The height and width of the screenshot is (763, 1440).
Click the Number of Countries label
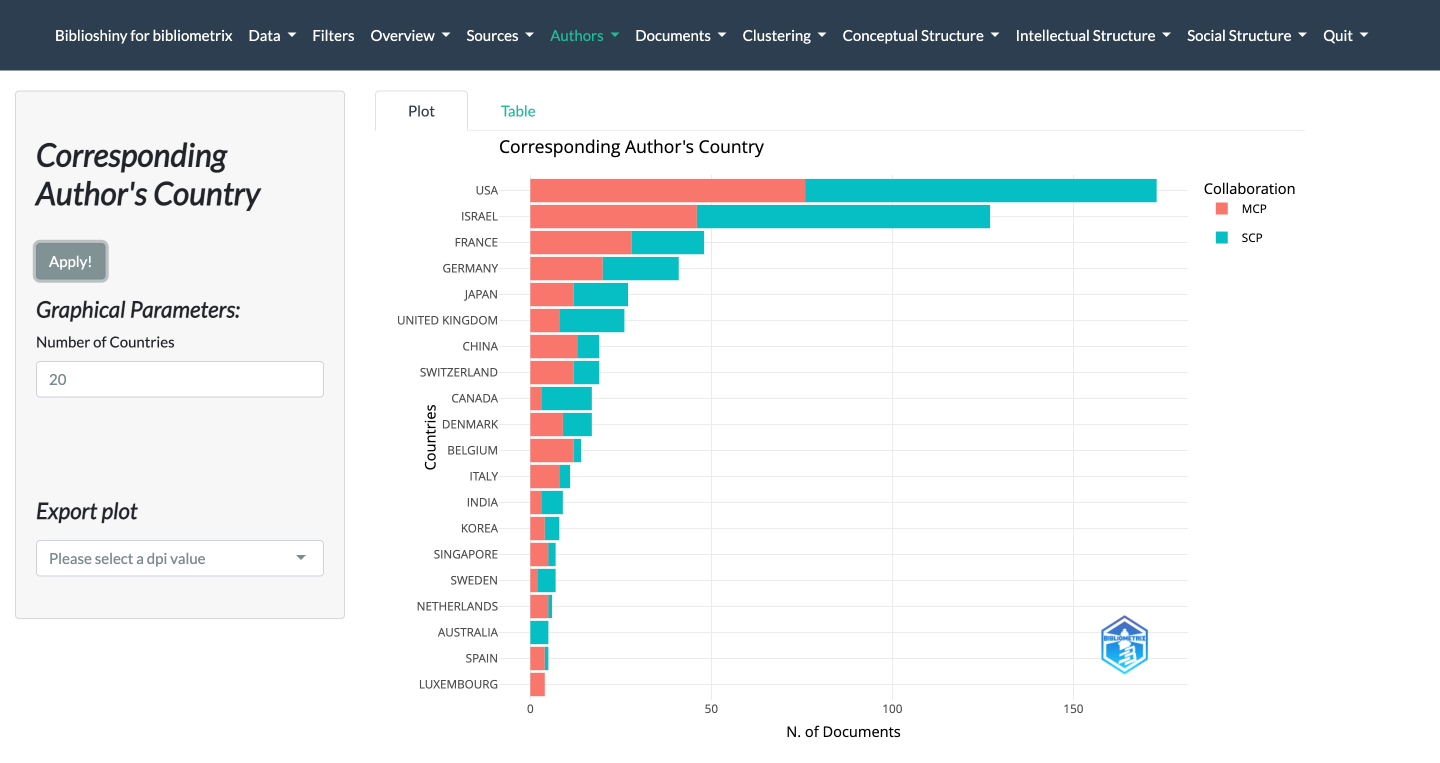click(x=105, y=342)
